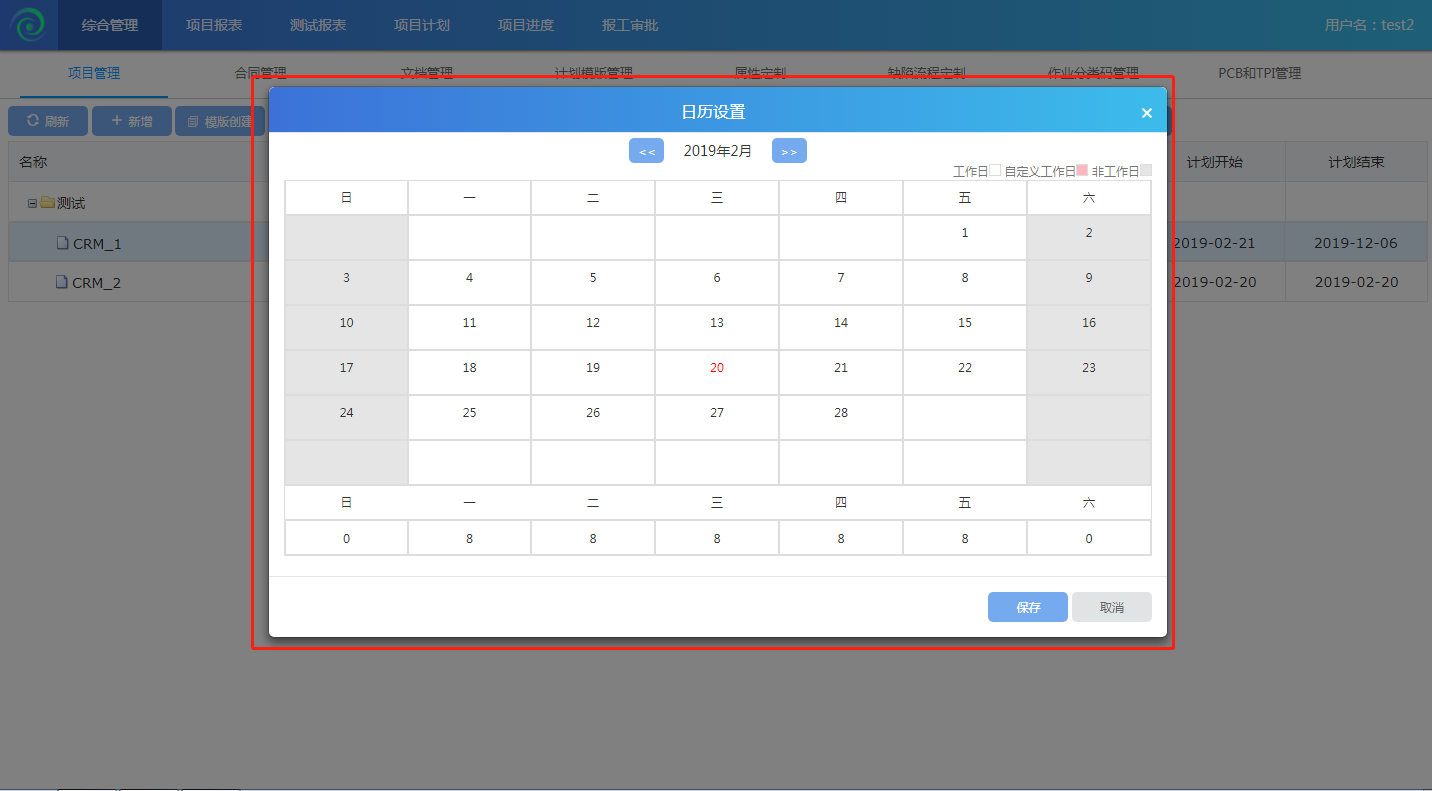The image size is (1432, 791).
Task: Click Monday's work hours cell showing 8
Action: click(469, 538)
